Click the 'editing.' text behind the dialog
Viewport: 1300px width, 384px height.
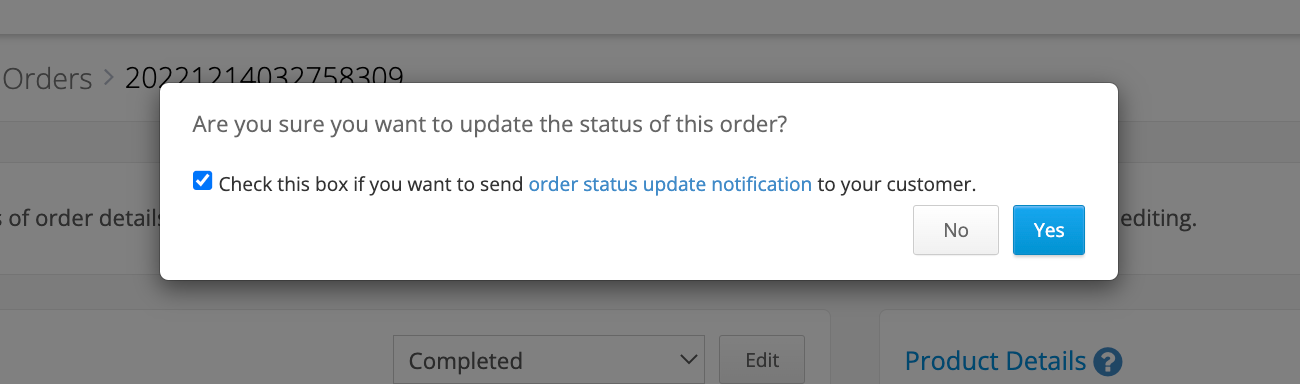(x=1158, y=219)
